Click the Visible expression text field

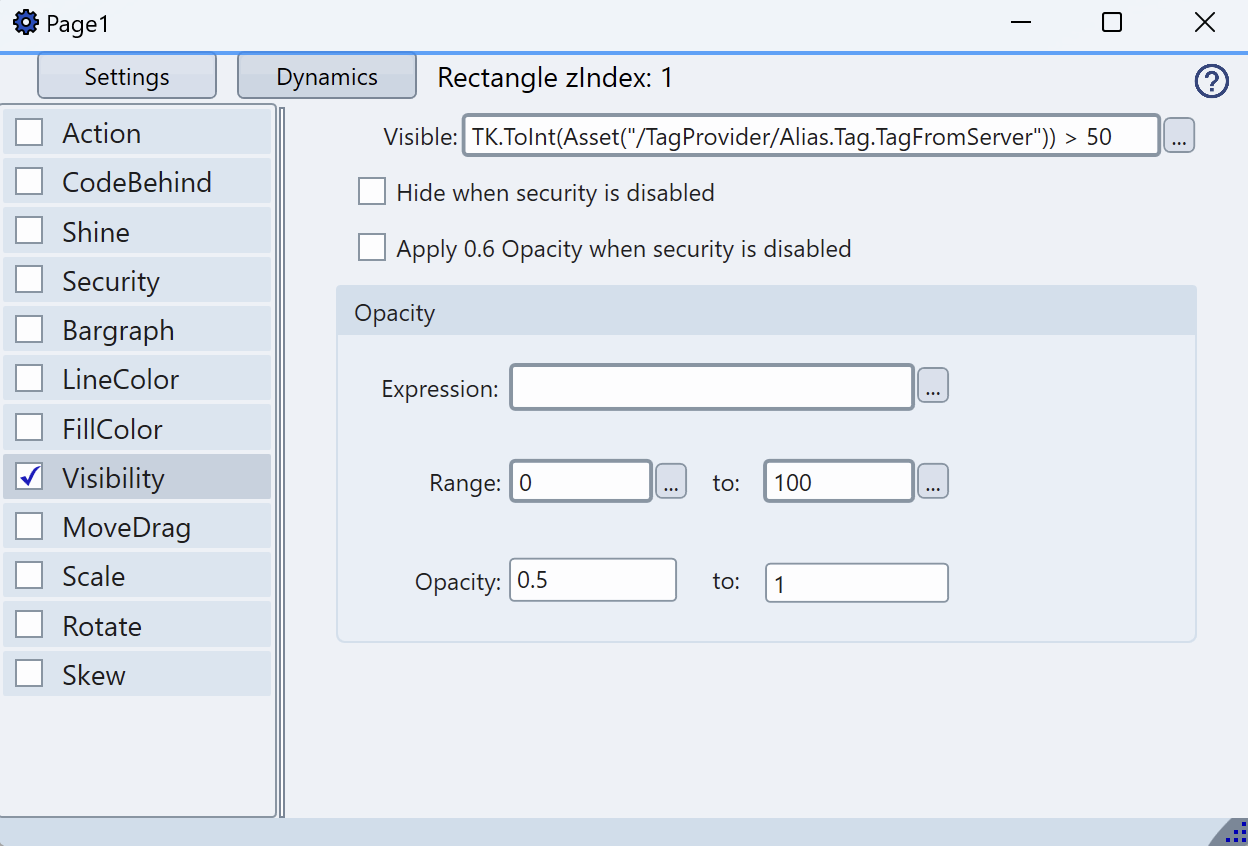tap(810, 137)
